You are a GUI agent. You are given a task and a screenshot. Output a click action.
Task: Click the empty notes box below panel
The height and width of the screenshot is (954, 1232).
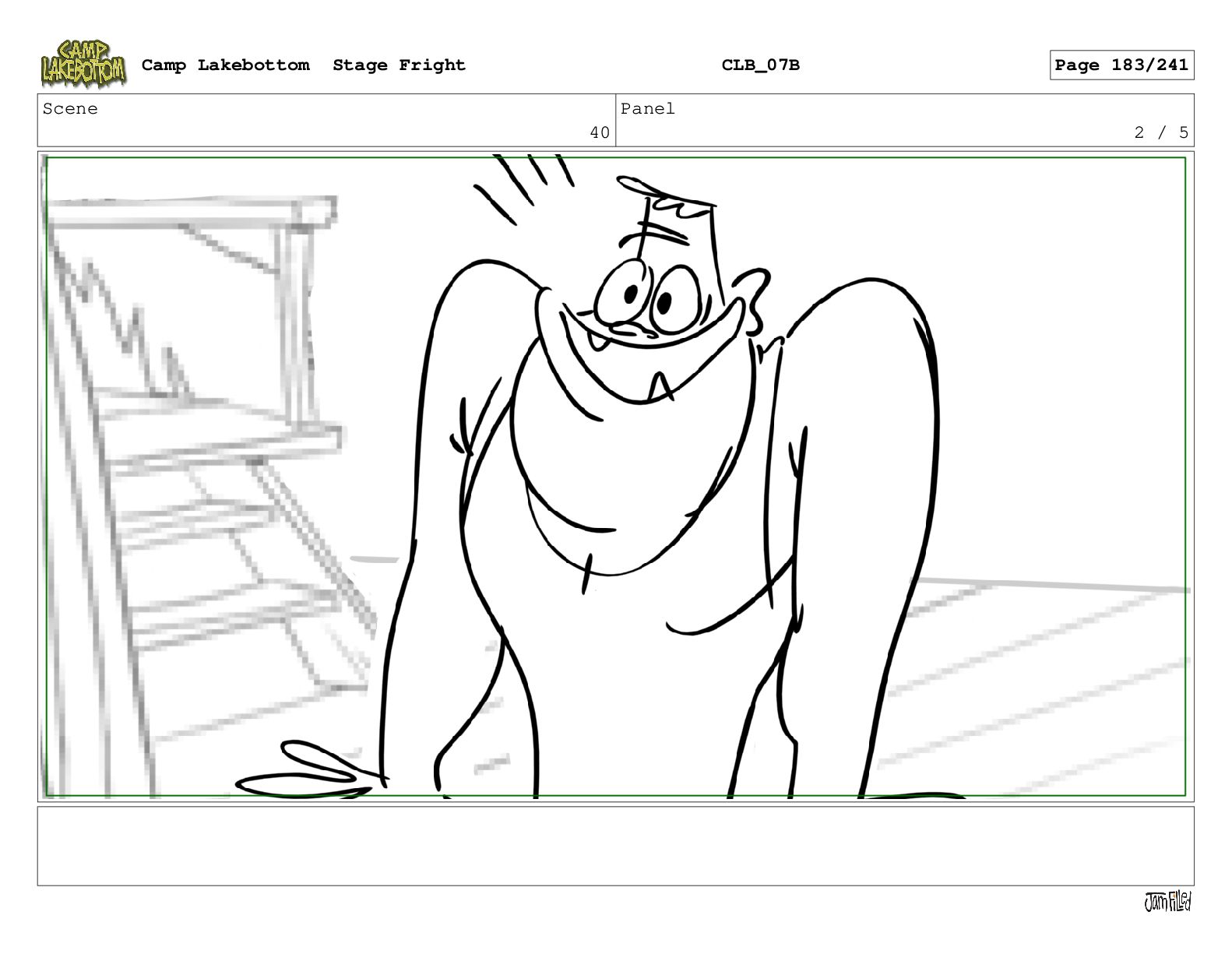pos(615,846)
